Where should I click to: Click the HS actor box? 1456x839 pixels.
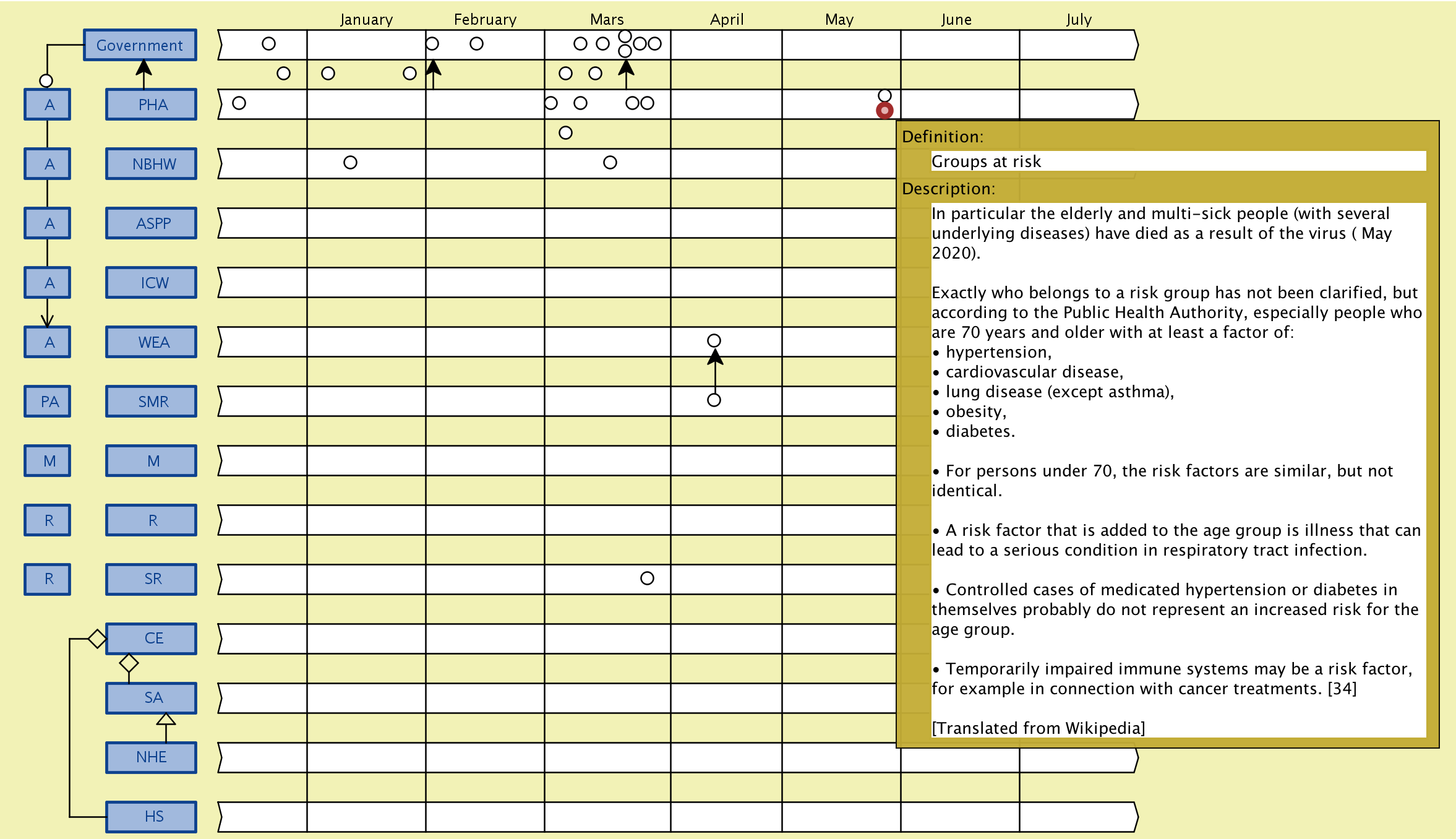click(x=152, y=817)
